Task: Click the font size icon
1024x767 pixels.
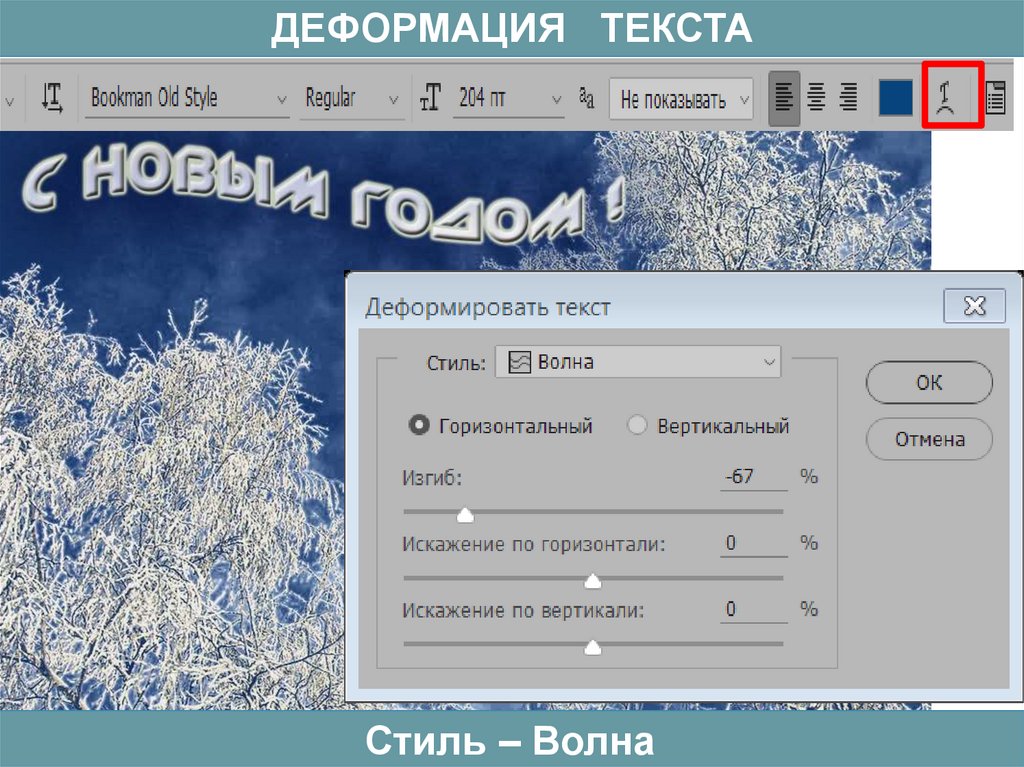Action: [431, 98]
